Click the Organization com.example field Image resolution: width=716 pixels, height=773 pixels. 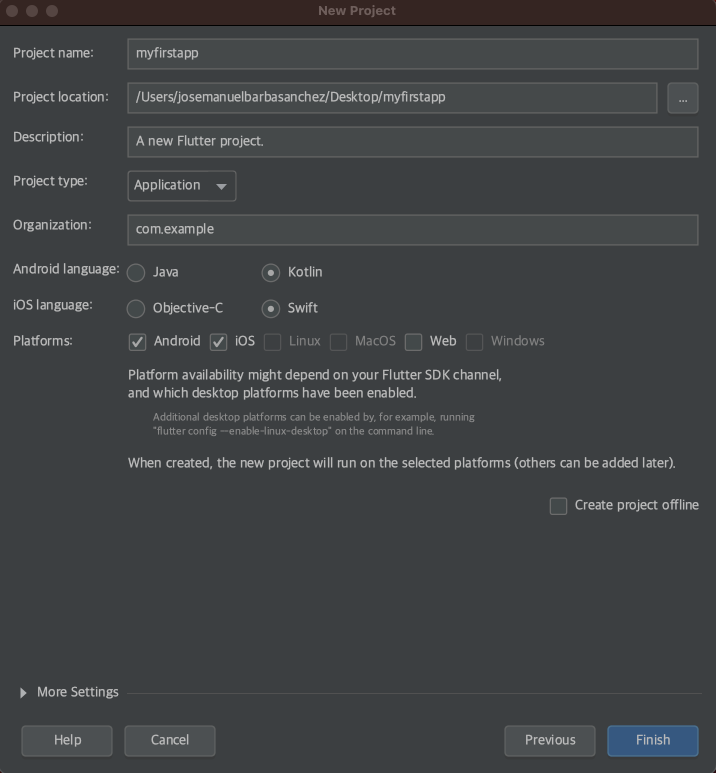413,230
